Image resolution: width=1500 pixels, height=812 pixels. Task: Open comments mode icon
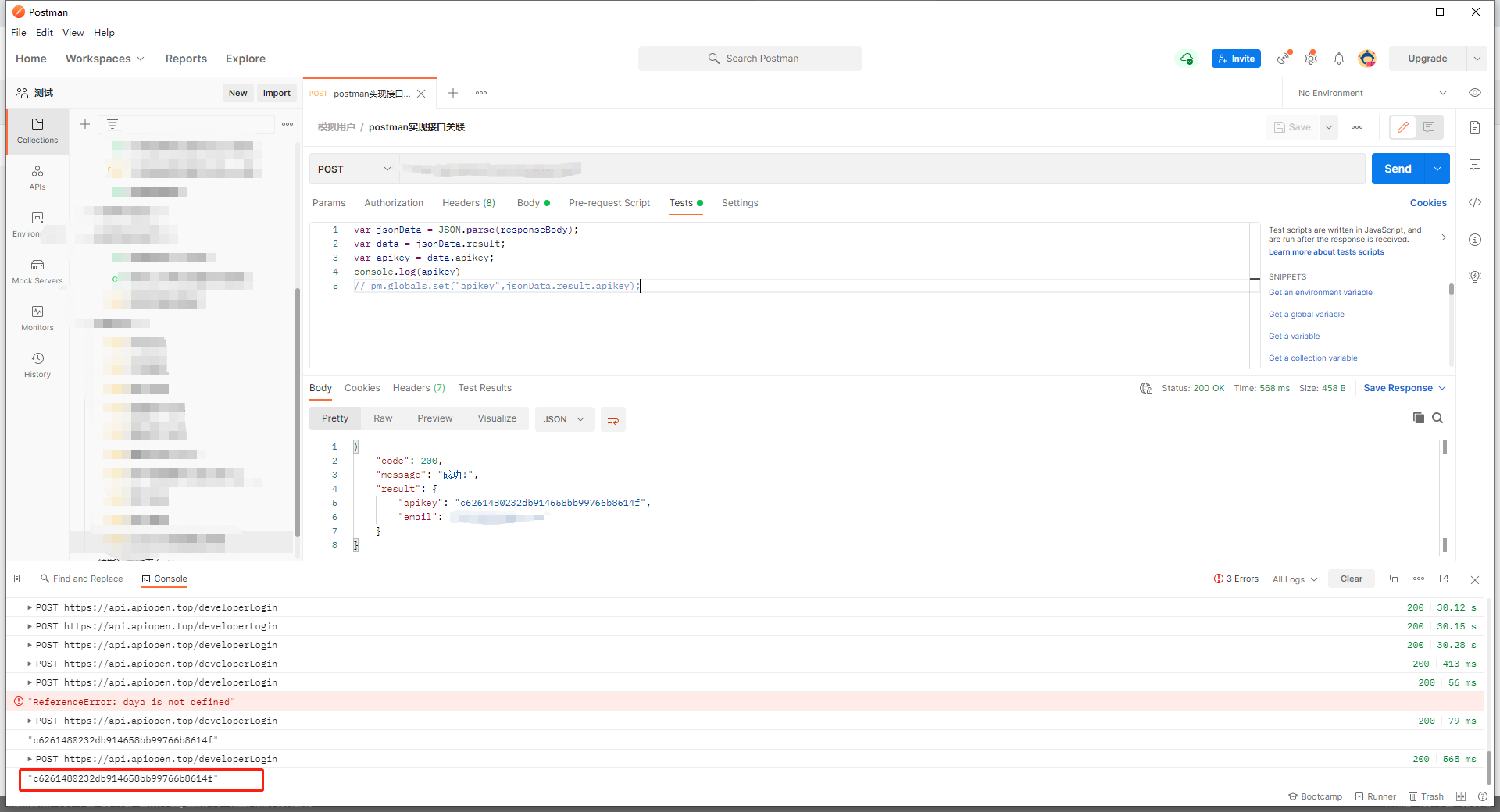point(1429,127)
